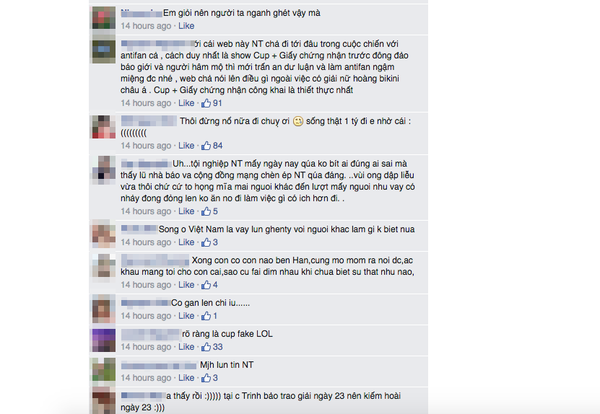Like the 'Xong con co con nao' comment
This screenshot has width=600, height=414.
pos(186,285)
